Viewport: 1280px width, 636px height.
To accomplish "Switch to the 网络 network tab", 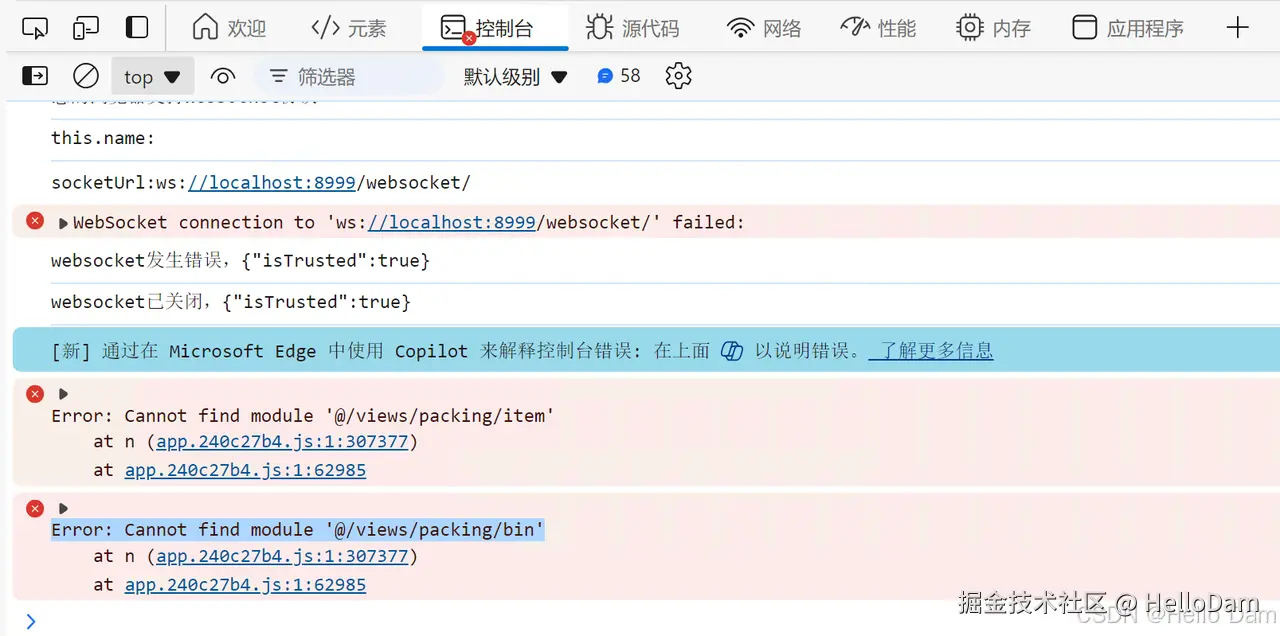I will 764,28.
